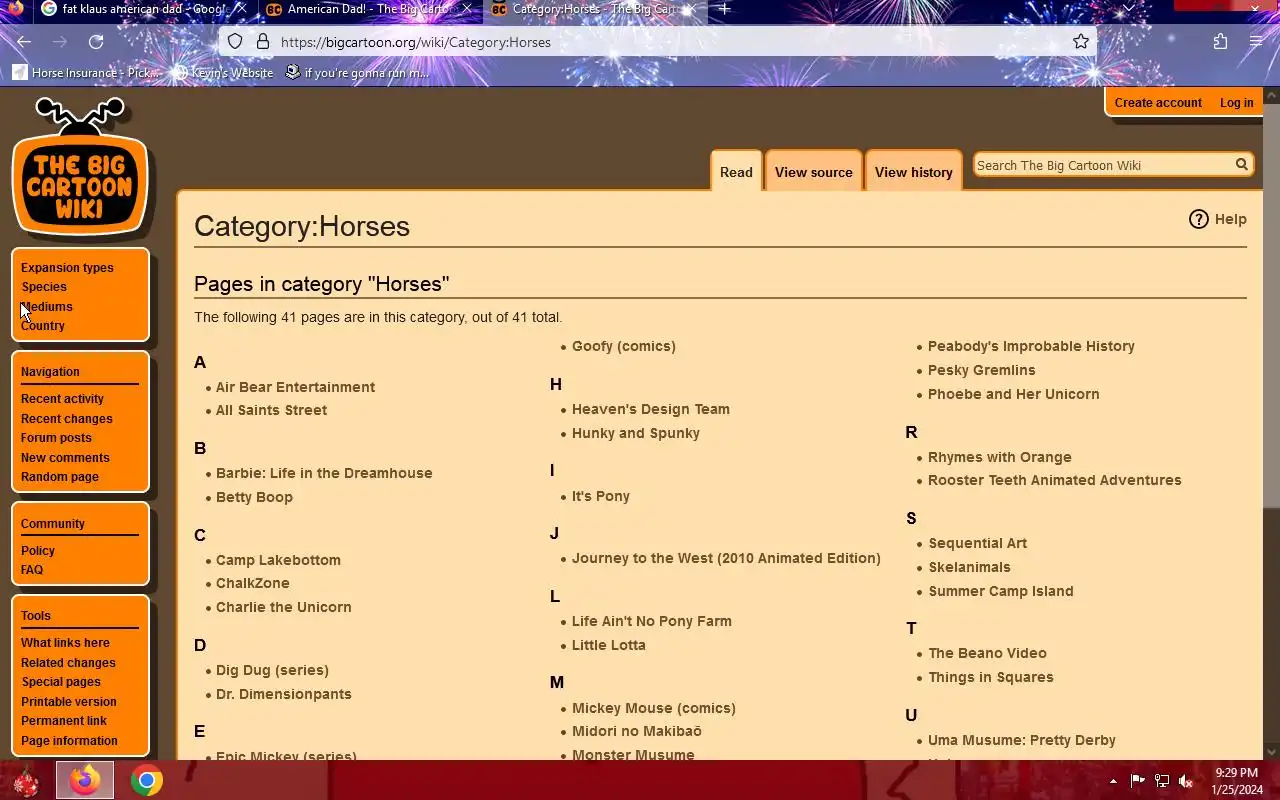Open Horse Insurance bookmark
1280x800 pixels.
pyautogui.click(x=86, y=72)
